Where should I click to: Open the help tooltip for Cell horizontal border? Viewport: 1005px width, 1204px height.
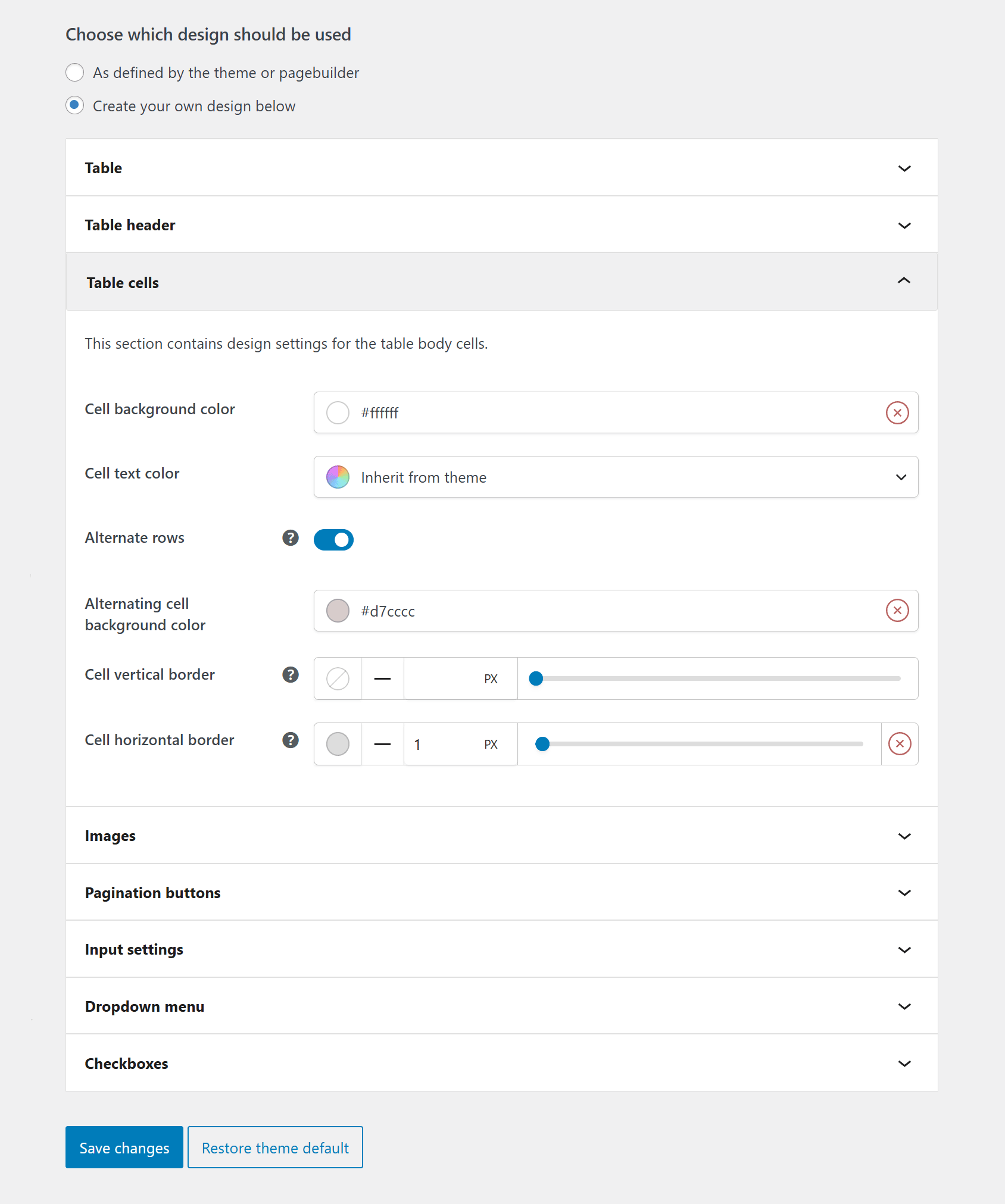point(290,740)
